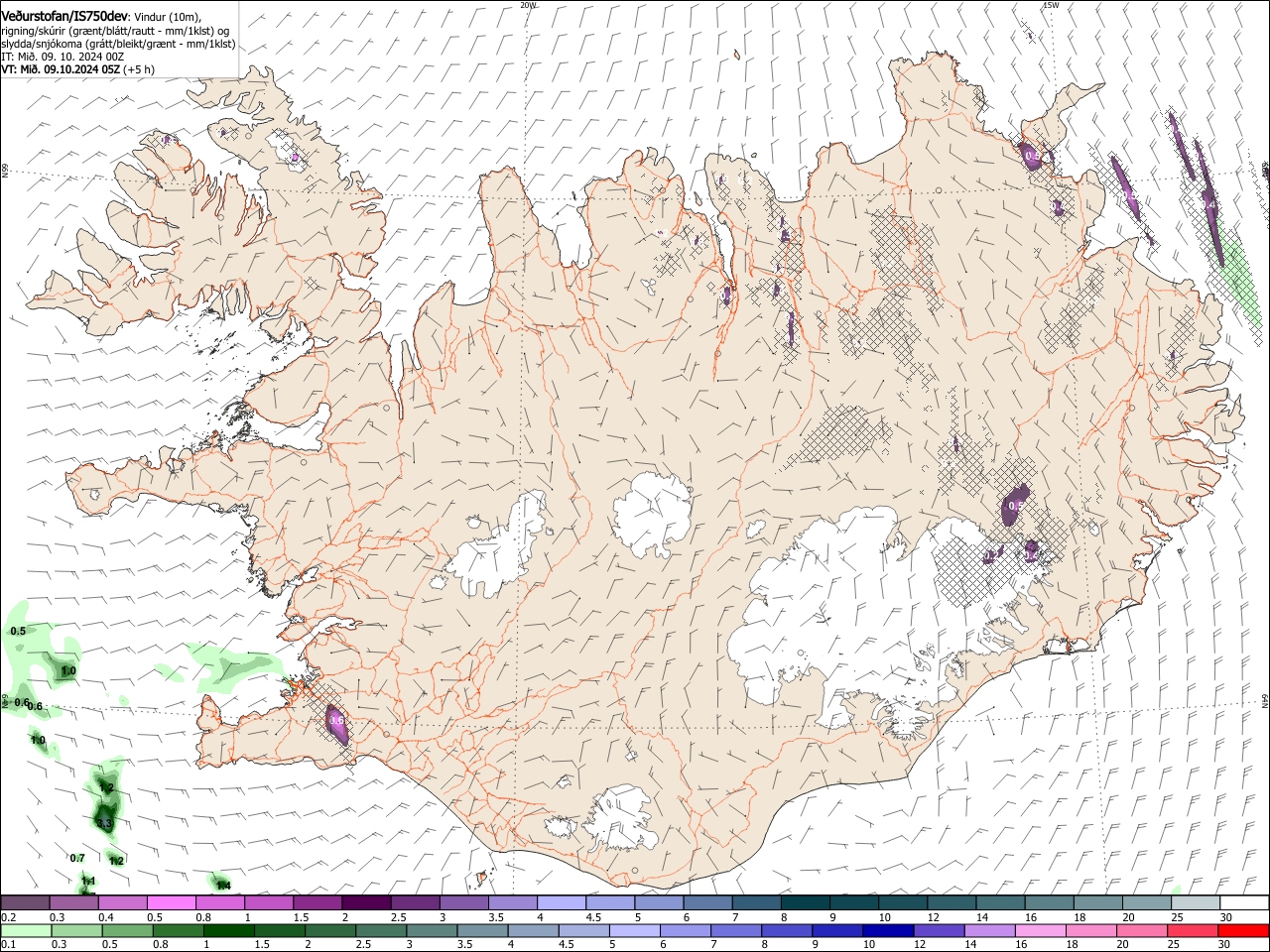Pick the pale lavender 4–4.5 snow scale swatch
This screenshot has width=1270, height=952.
pyautogui.click(x=562, y=902)
